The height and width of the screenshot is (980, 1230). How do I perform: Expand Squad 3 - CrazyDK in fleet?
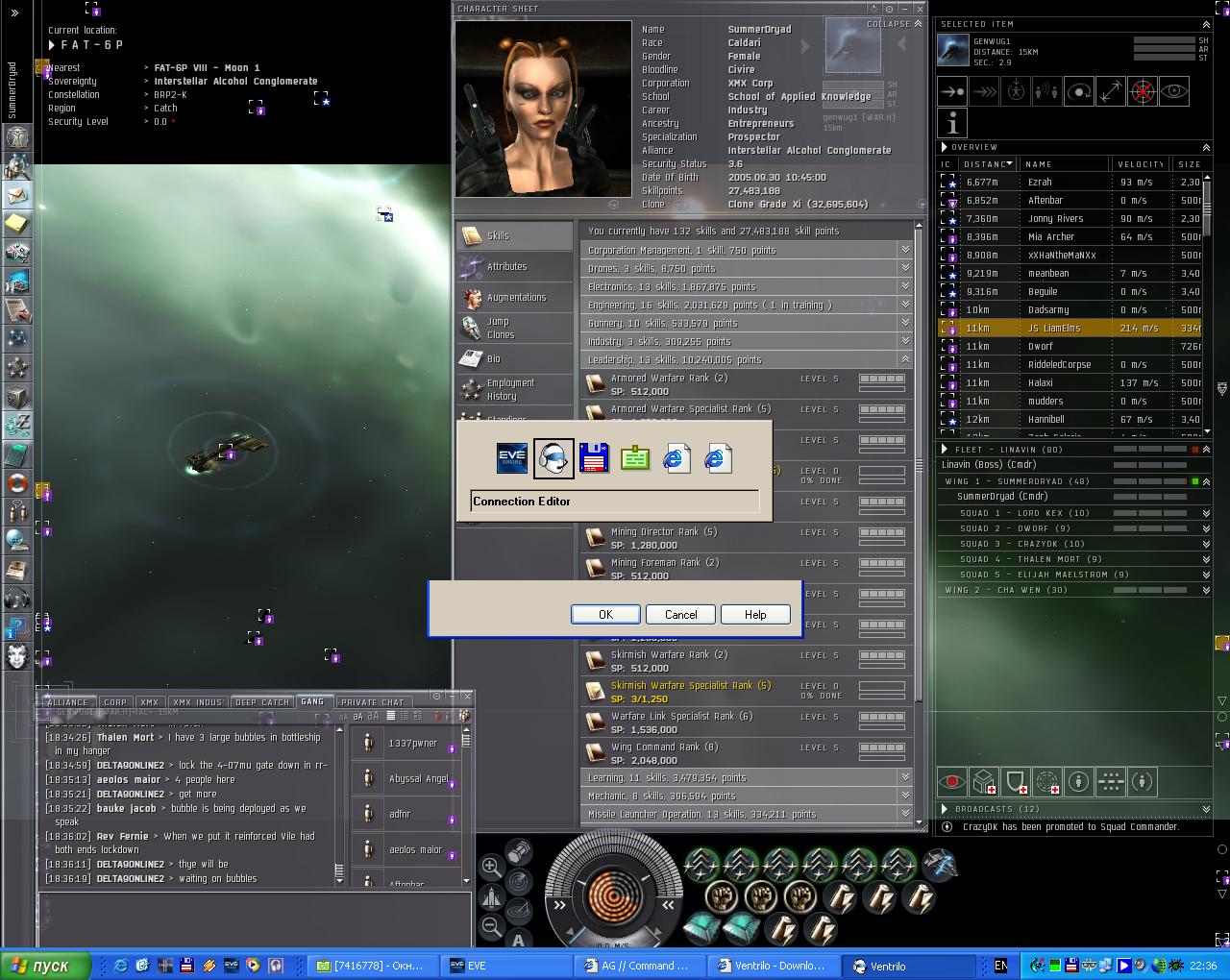tap(1206, 544)
